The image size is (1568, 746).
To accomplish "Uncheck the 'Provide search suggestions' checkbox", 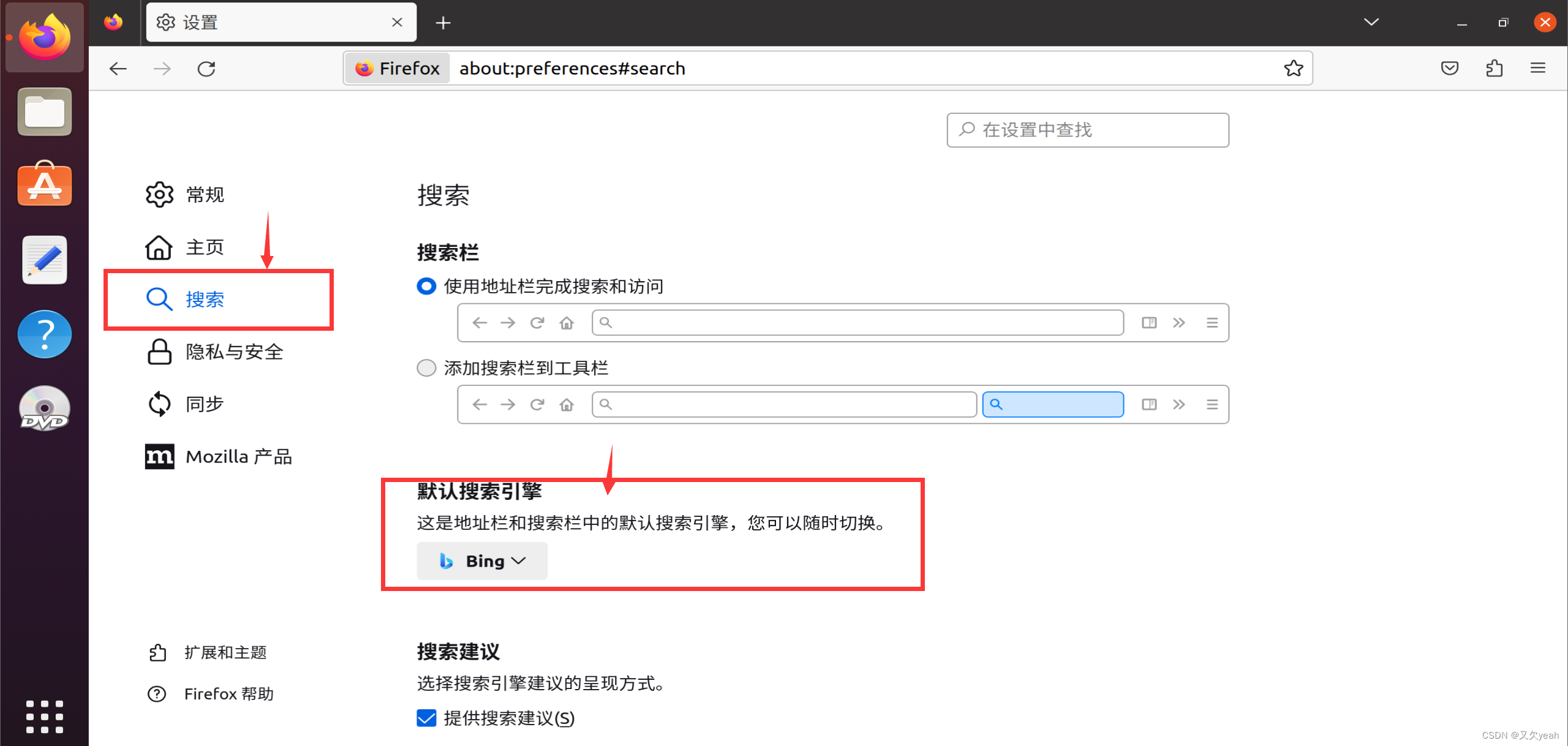I will pyautogui.click(x=426, y=718).
